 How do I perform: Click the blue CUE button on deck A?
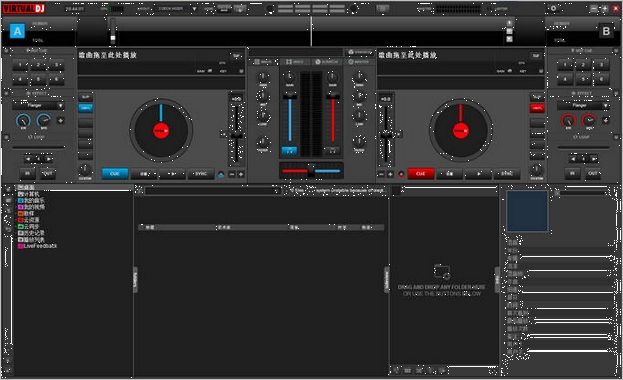click(x=115, y=174)
